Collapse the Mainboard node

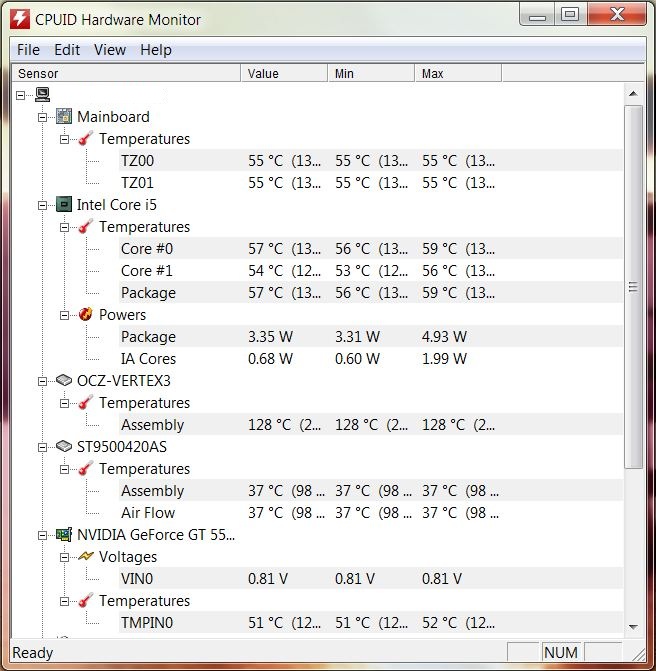point(42,117)
